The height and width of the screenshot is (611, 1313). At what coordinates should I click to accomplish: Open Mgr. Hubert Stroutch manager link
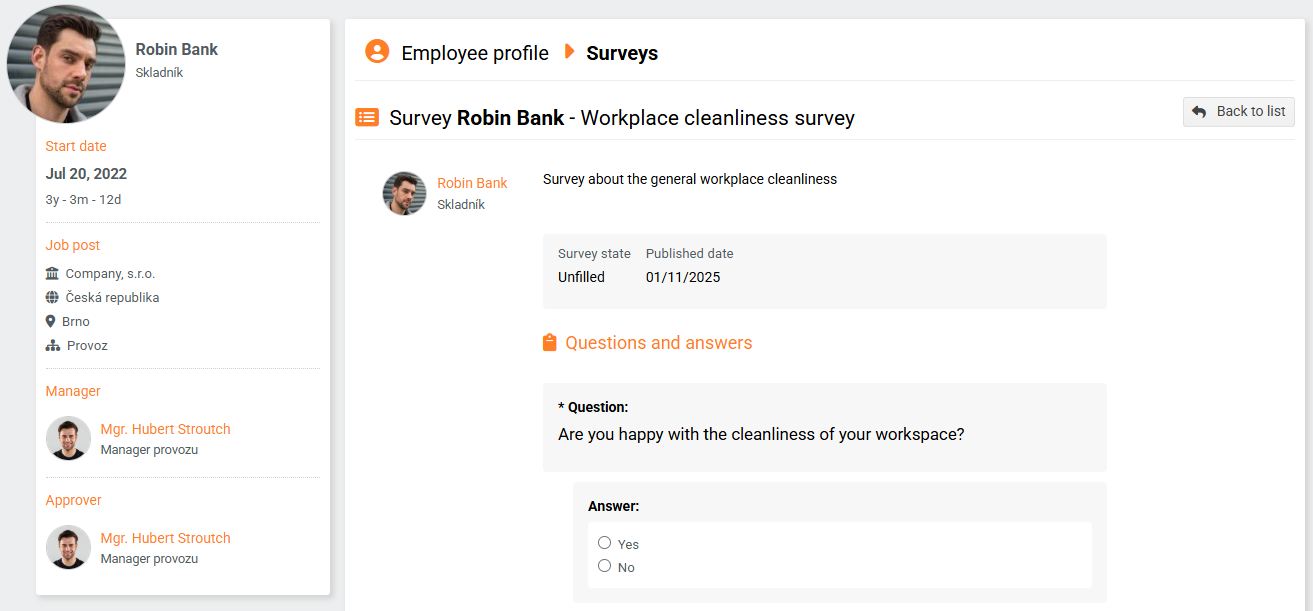click(x=165, y=429)
